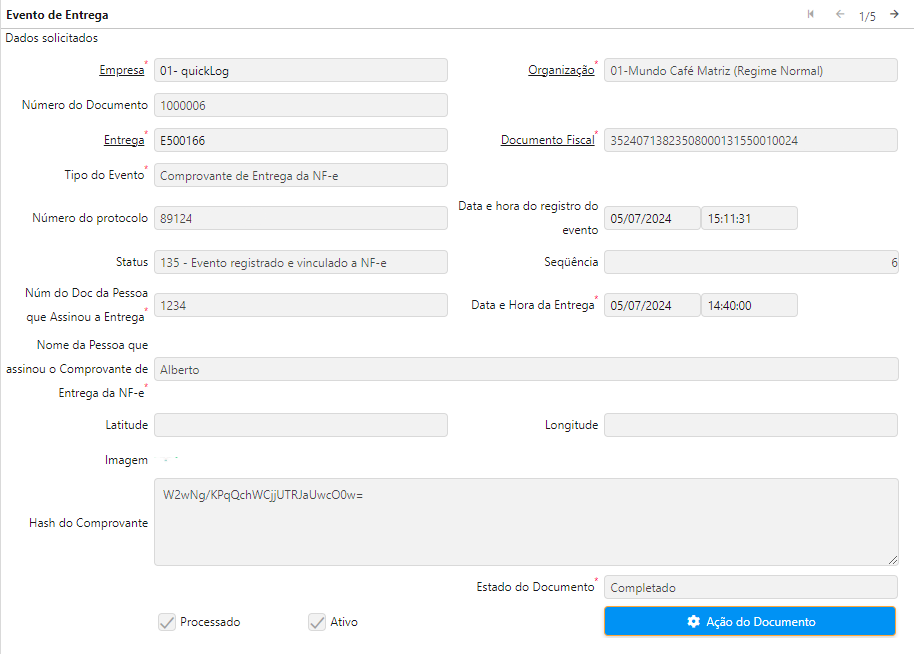Click inside the Hash do Comprovante text area
Image resolution: width=914 pixels, height=654 pixels.
click(x=526, y=522)
